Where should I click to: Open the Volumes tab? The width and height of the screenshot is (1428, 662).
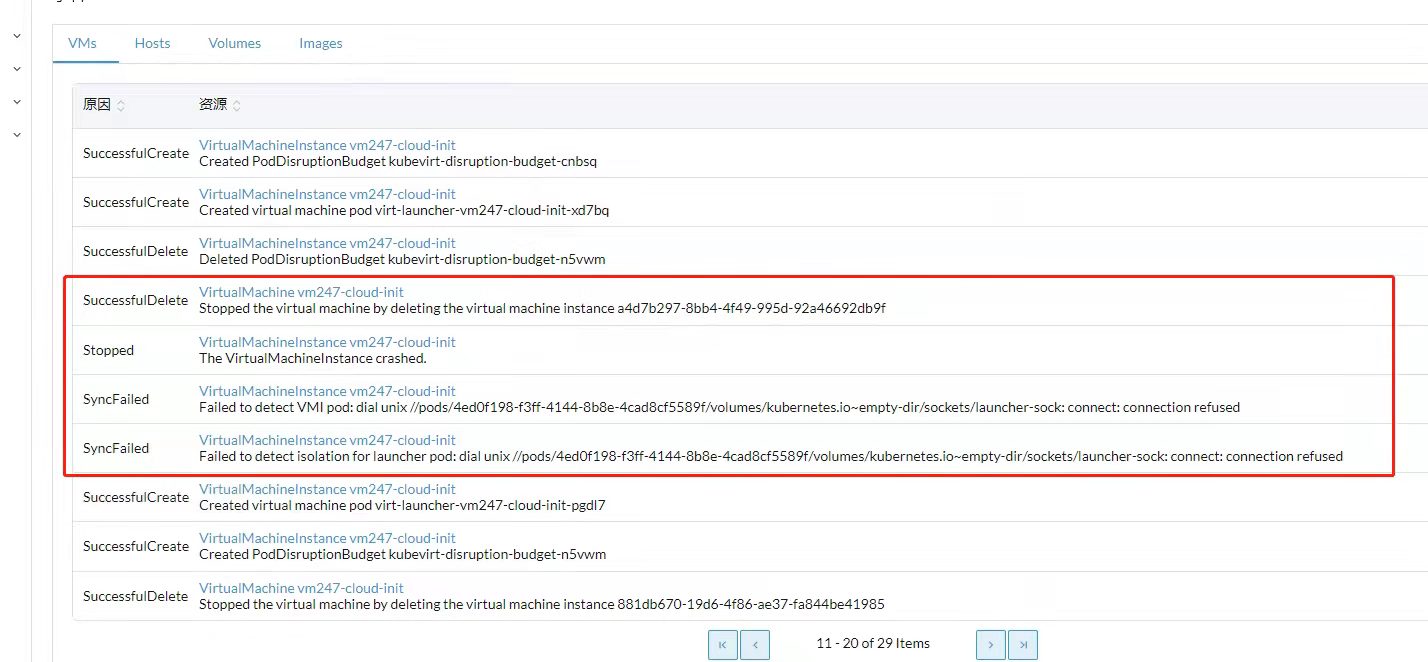pos(234,43)
